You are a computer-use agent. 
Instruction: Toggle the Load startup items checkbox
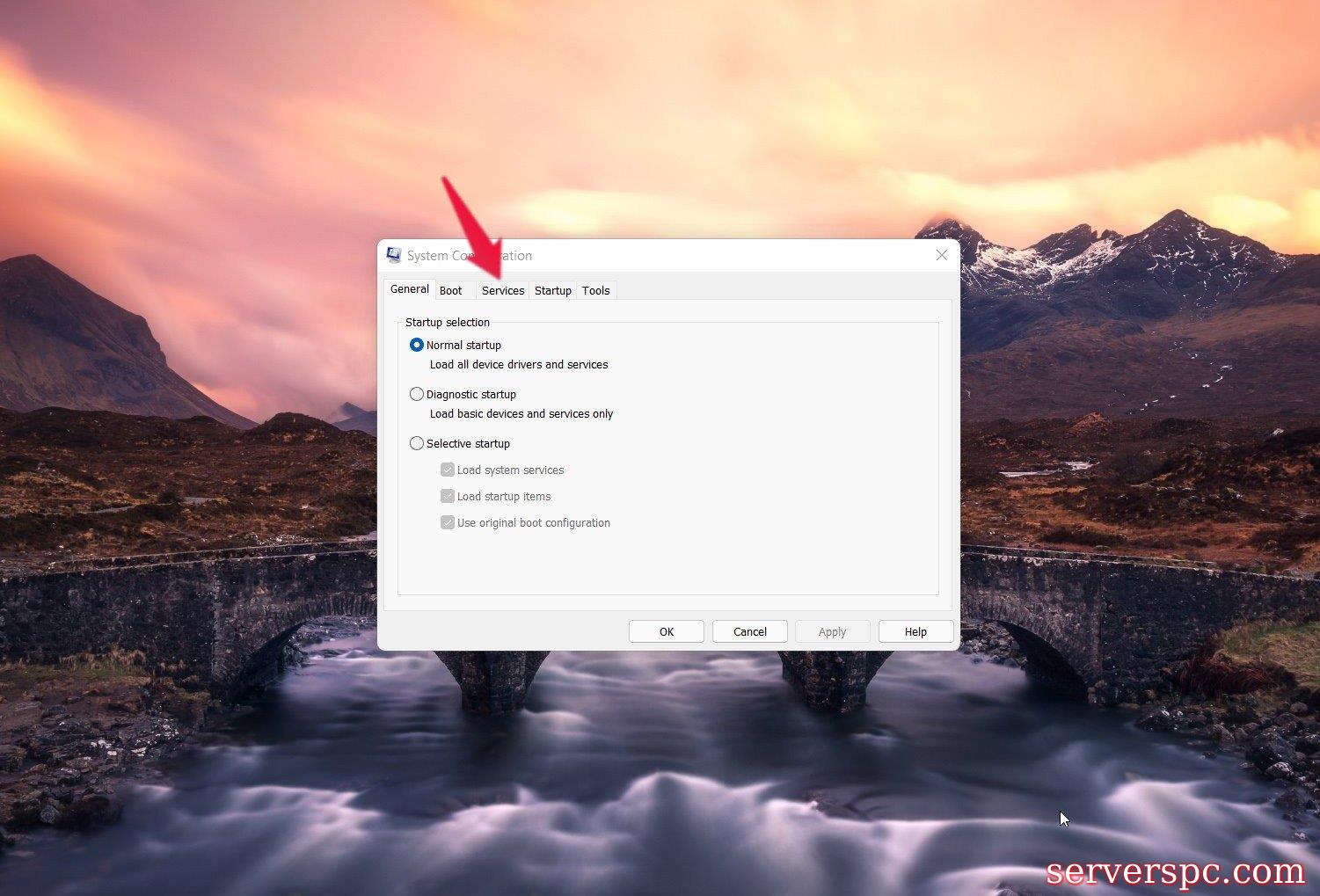pos(448,496)
